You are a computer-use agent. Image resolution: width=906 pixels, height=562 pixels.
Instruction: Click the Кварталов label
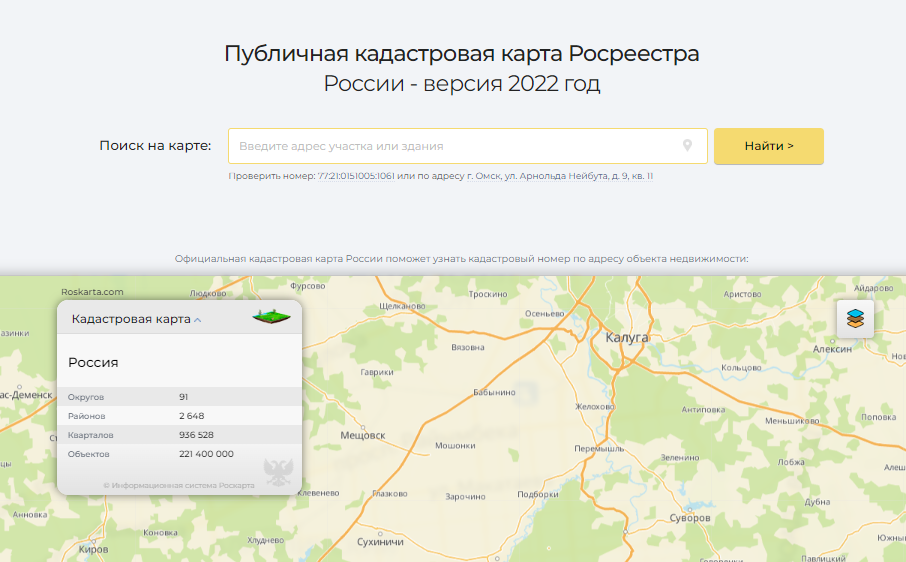[91, 435]
